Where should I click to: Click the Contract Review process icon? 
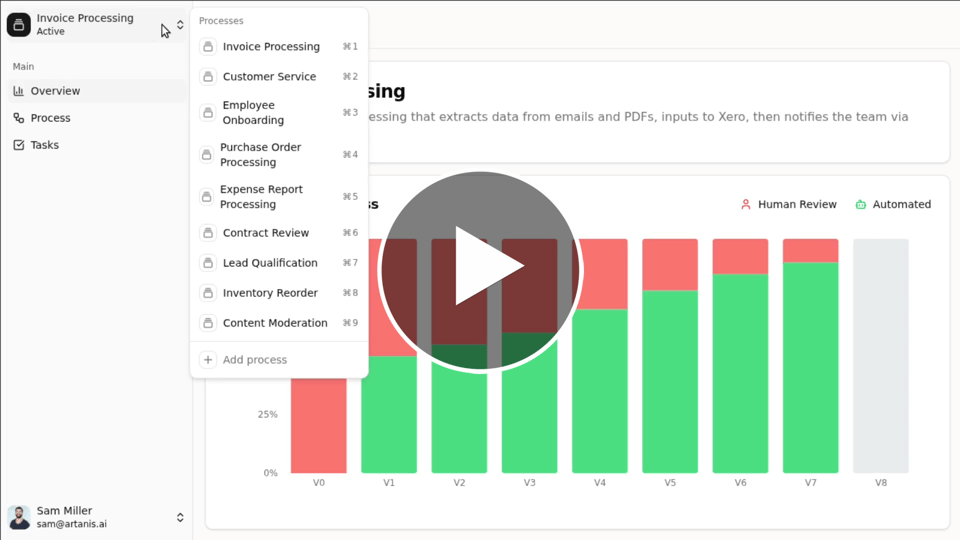[208, 233]
